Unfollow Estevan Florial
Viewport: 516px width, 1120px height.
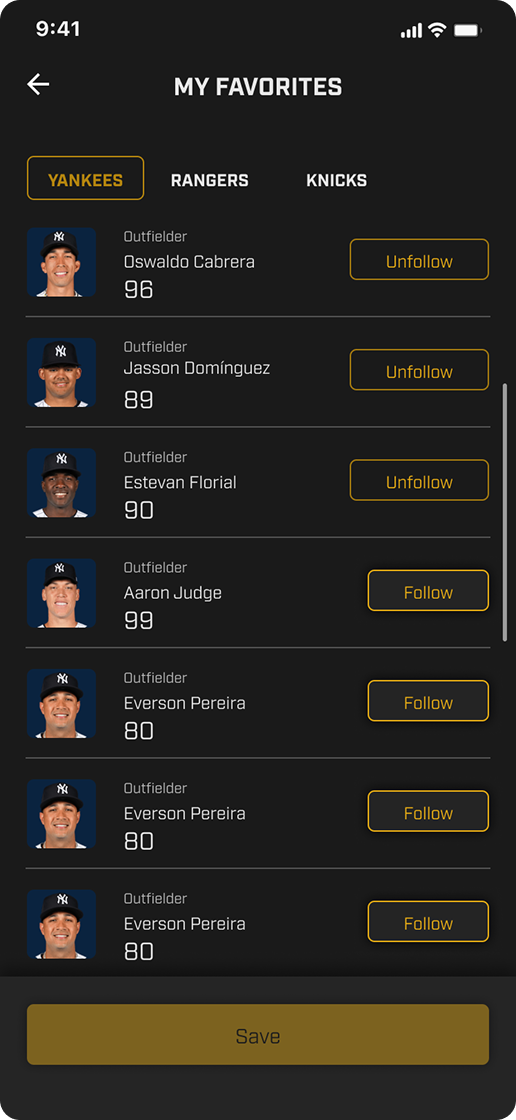click(x=420, y=480)
